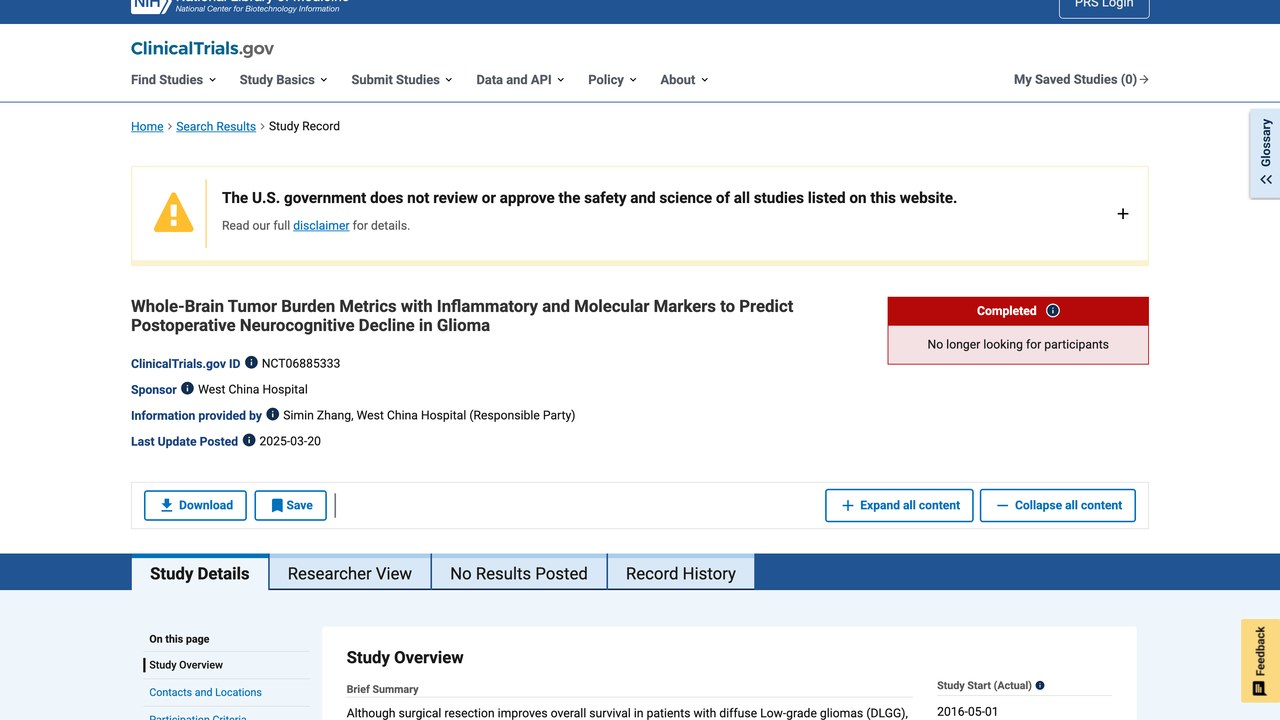
Task: Click info icon next to Sponsor
Action: pyautogui.click(x=187, y=388)
